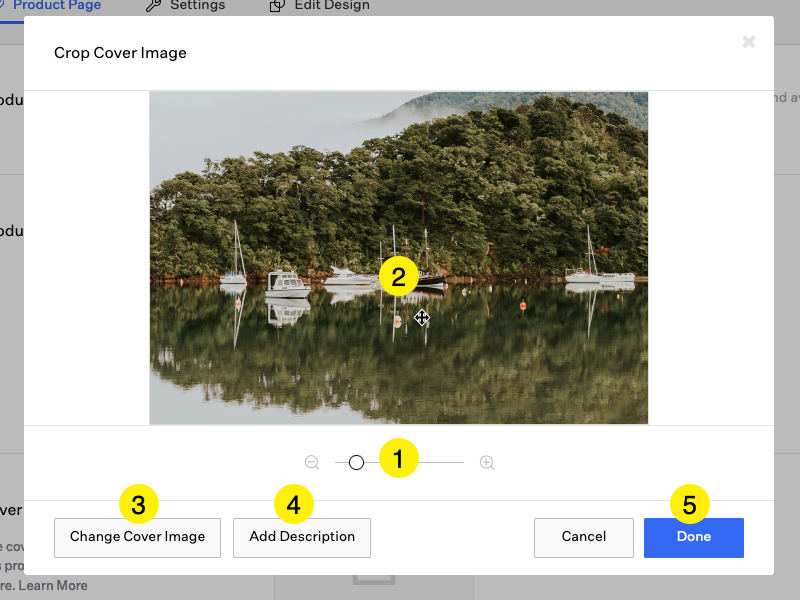Click the wrench icon beside Settings
The height and width of the screenshot is (600, 800).
point(153,6)
